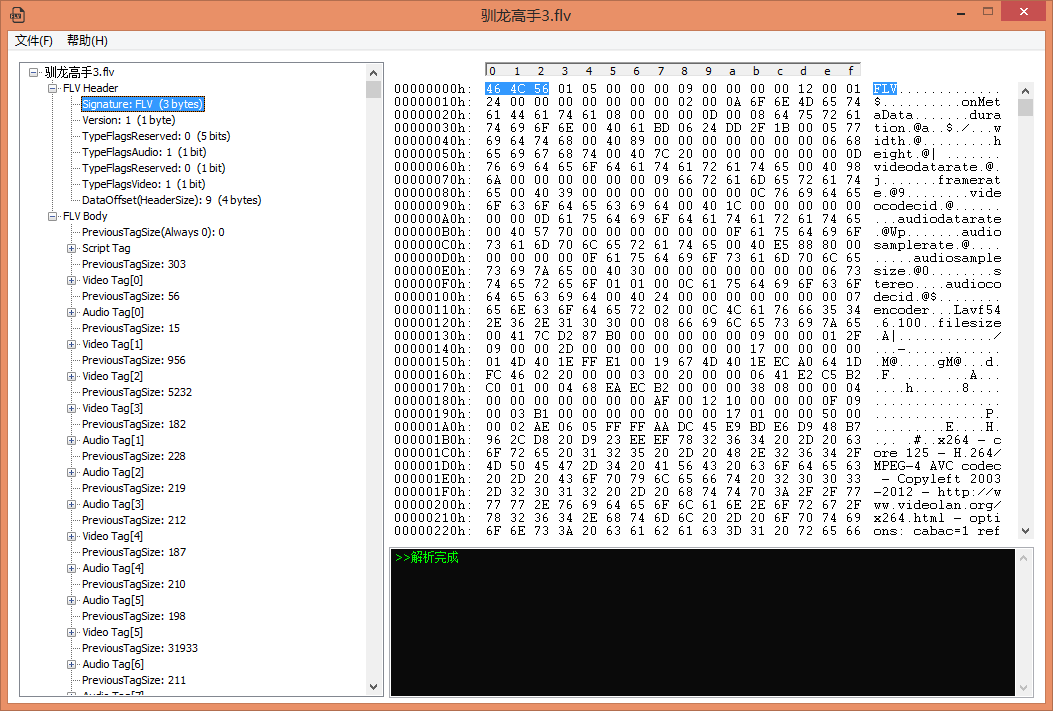Click the tree panel scrollbar thumb
This screenshot has width=1053, height=711.
pos(373,89)
